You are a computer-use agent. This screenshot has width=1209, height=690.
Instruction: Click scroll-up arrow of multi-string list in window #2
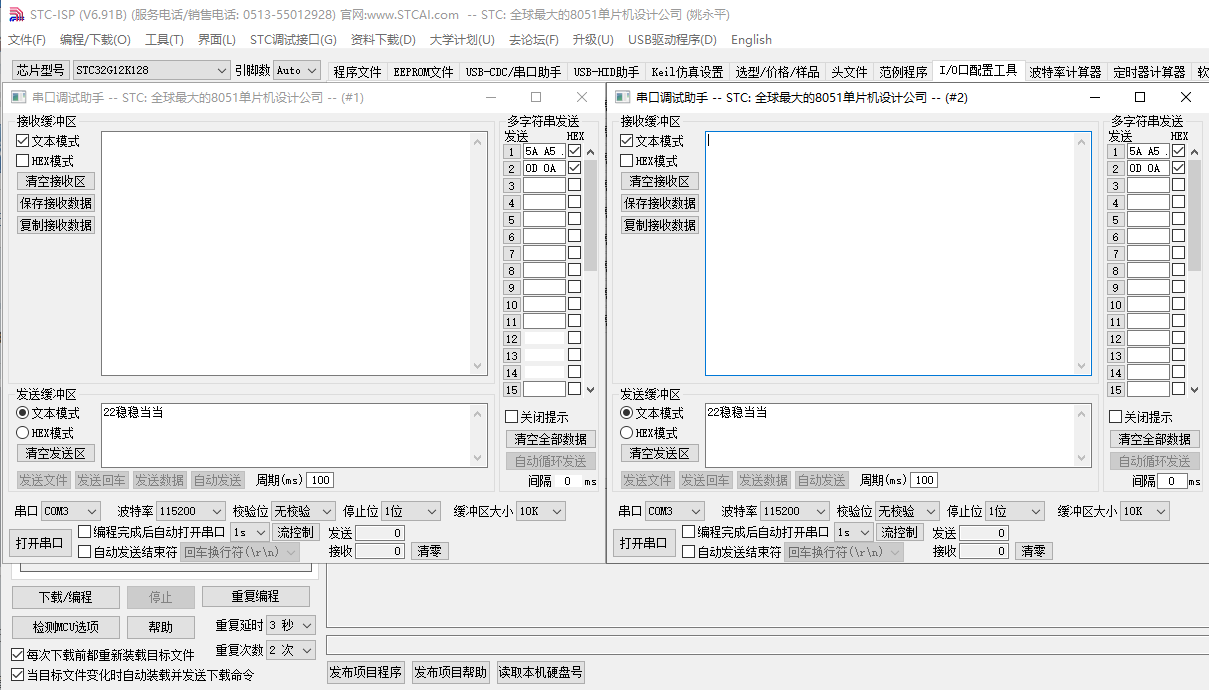click(x=1194, y=152)
